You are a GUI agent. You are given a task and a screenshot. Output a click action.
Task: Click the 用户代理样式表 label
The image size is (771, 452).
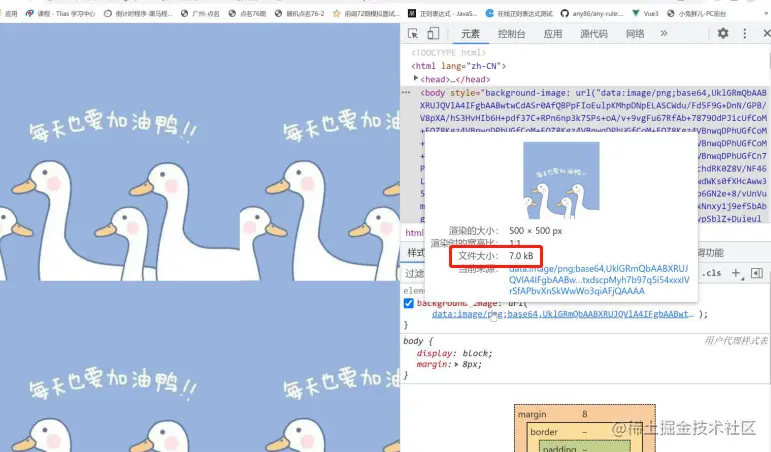click(x=736, y=341)
